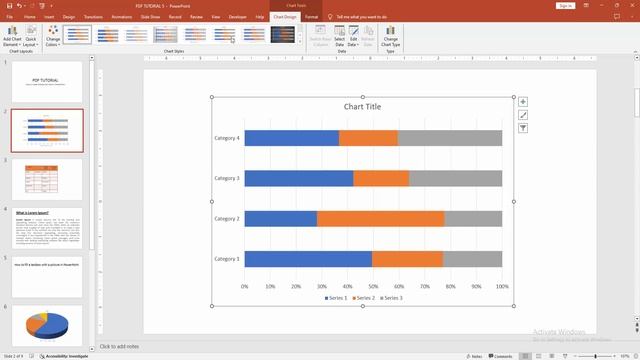Select slide 6 pie chart thumbnail
This screenshot has width=640, height=360.
tap(47, 326)
